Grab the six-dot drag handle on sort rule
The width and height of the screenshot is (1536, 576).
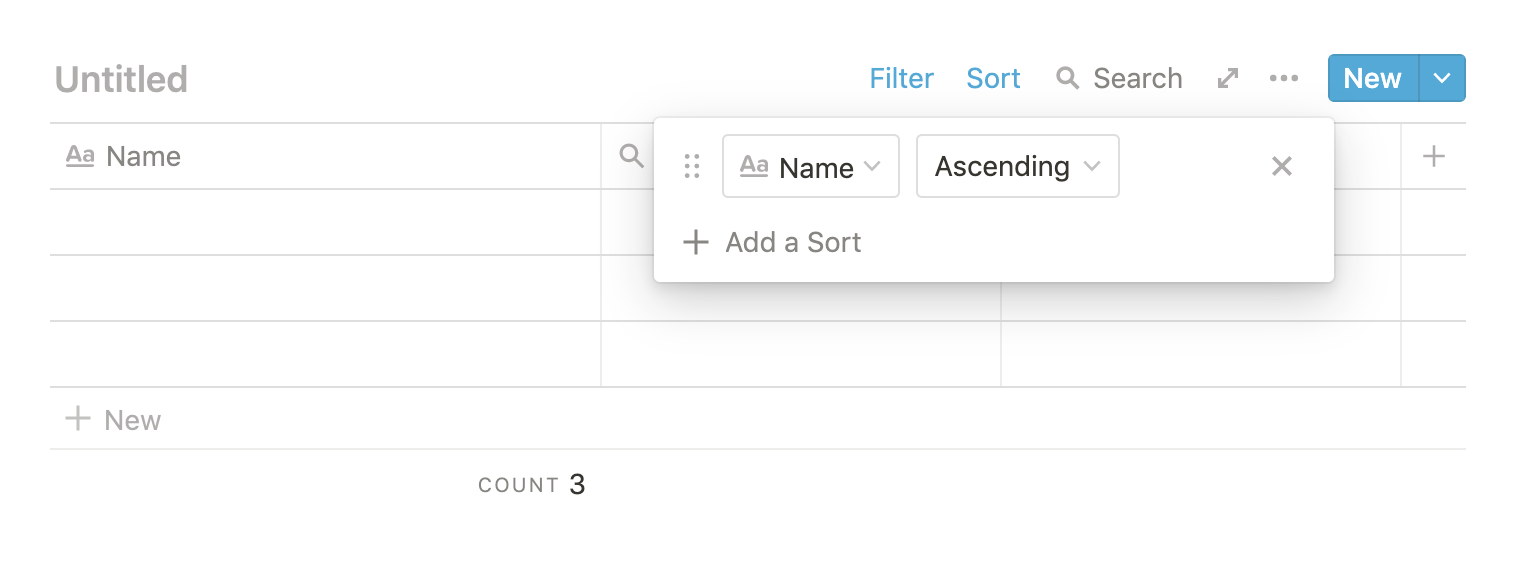tap(692, 166)
